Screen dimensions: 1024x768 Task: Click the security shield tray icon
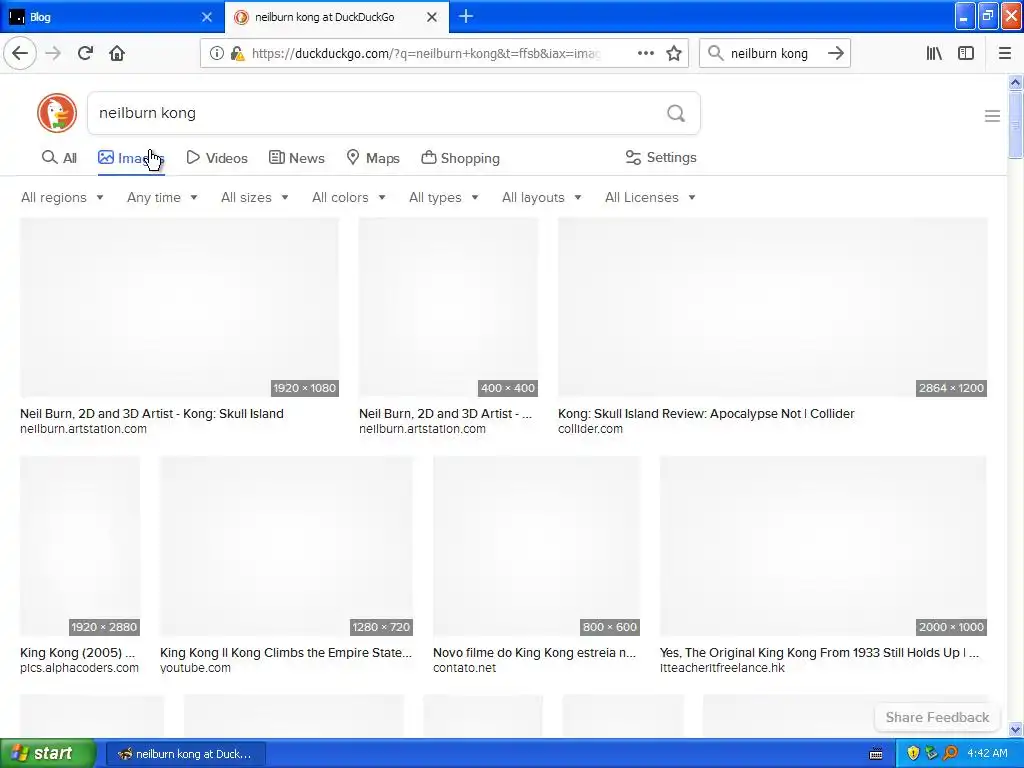[913, 754]
